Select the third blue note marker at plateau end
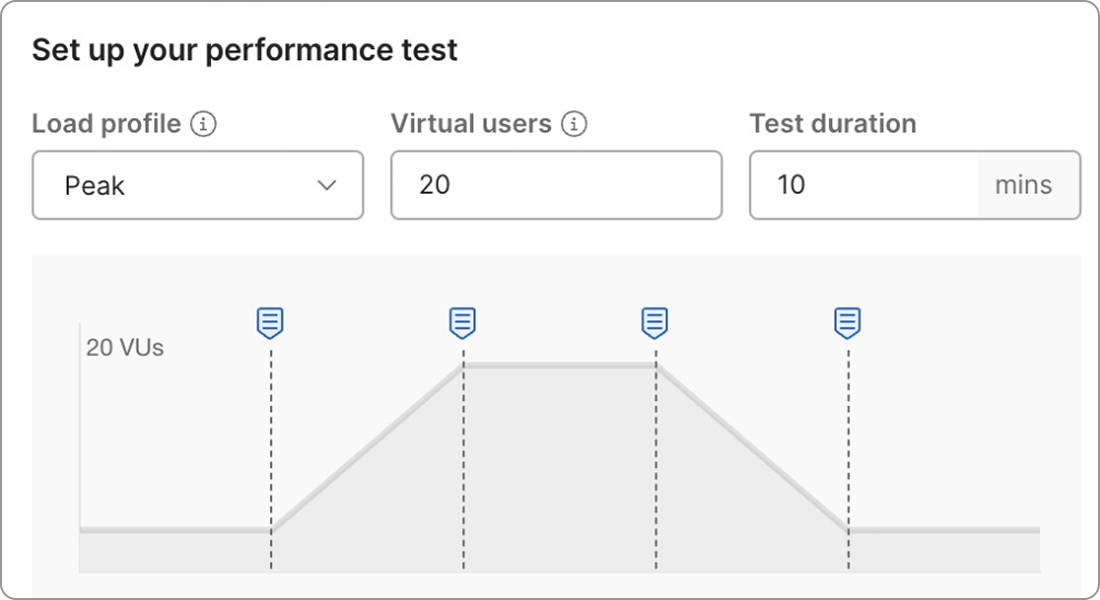 pos(654,323)
